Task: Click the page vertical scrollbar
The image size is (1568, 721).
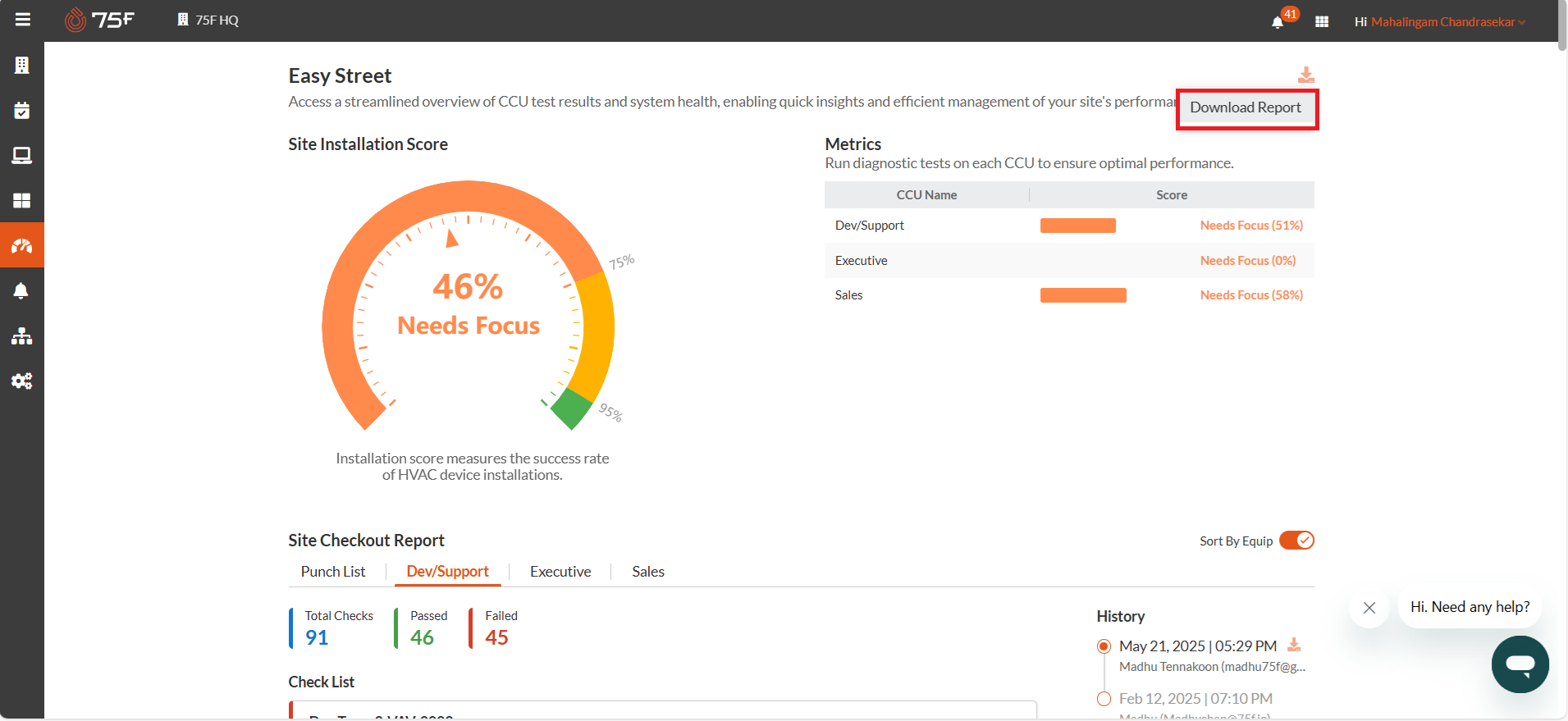Action: [x=1562, y=26]
